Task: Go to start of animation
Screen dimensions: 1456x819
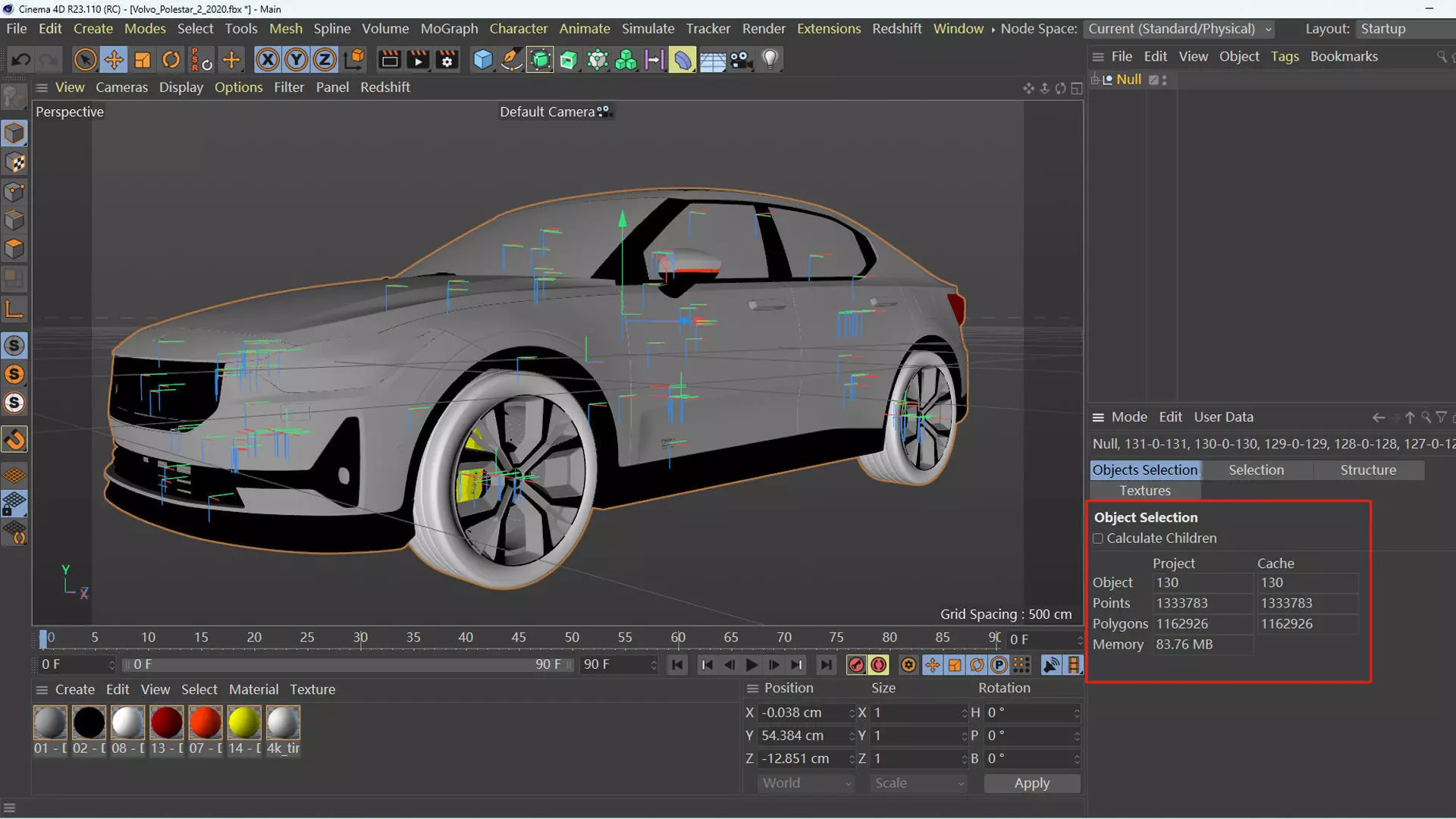Action: pos(677,665)
